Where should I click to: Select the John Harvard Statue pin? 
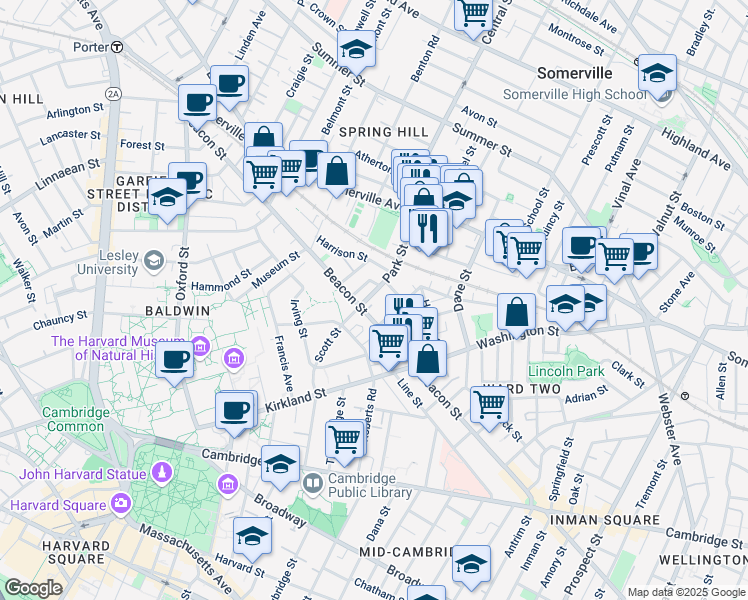tap(162, 472)
